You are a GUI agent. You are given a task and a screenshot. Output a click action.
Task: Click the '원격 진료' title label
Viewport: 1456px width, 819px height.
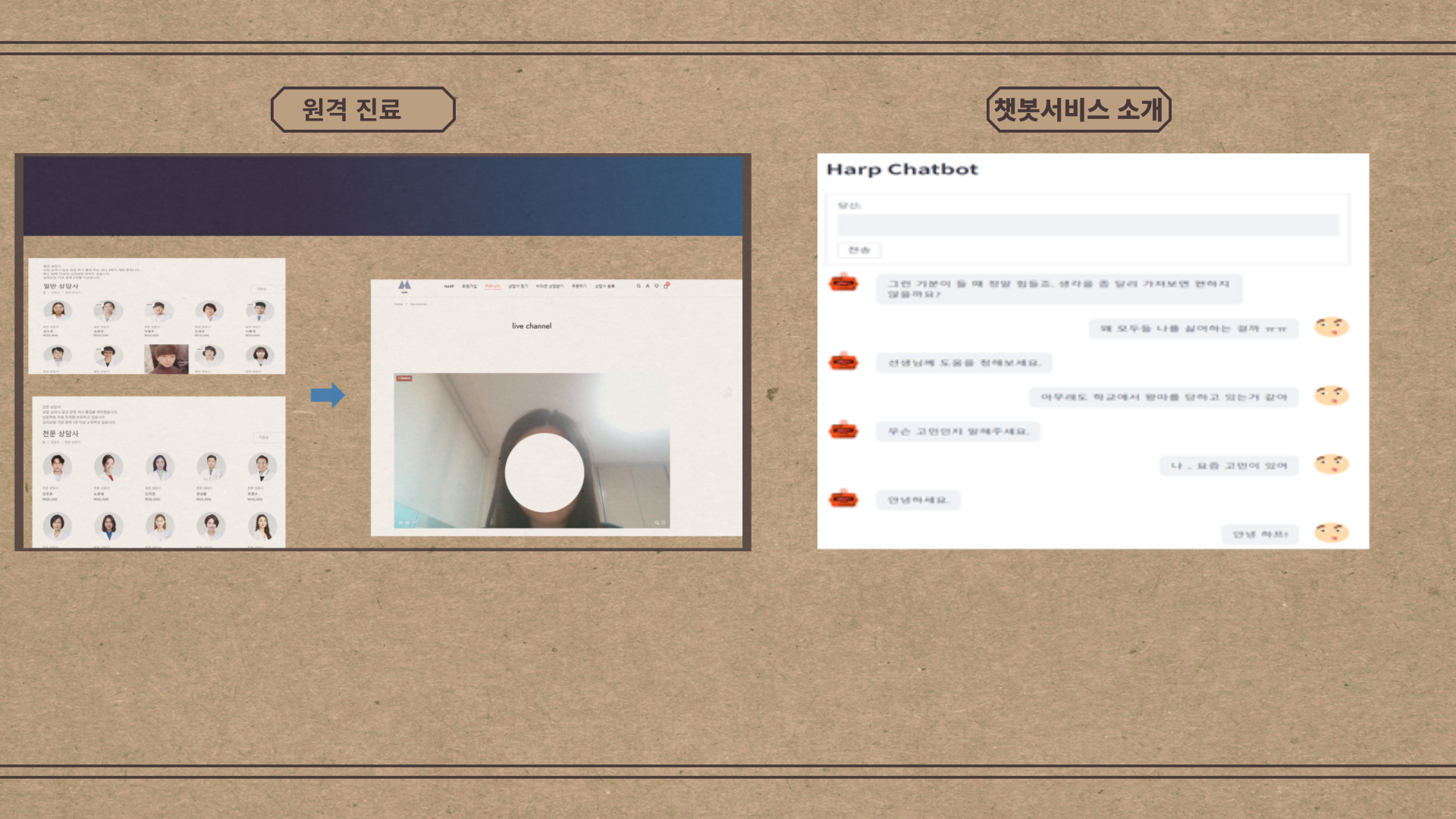tap(351, 109)
